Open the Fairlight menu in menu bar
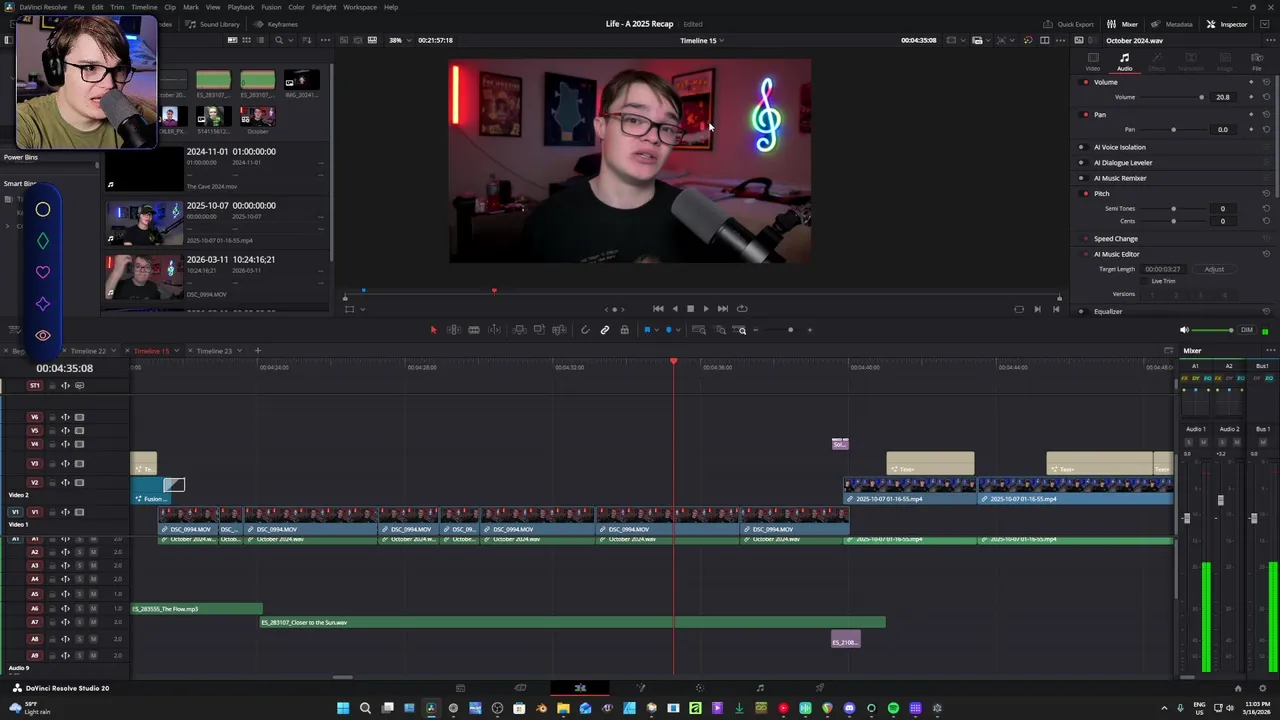Viewport: 1280px width, 720px height. tap(324, 7)
